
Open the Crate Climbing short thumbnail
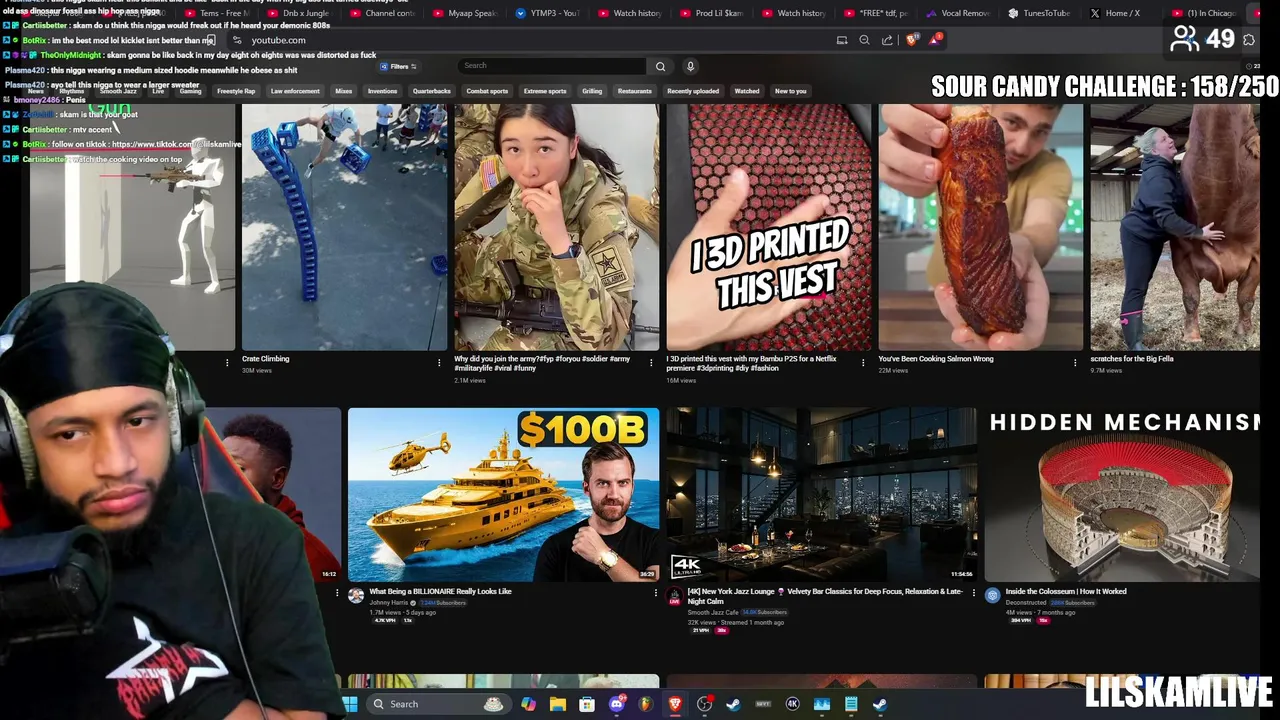pos(344,227)
